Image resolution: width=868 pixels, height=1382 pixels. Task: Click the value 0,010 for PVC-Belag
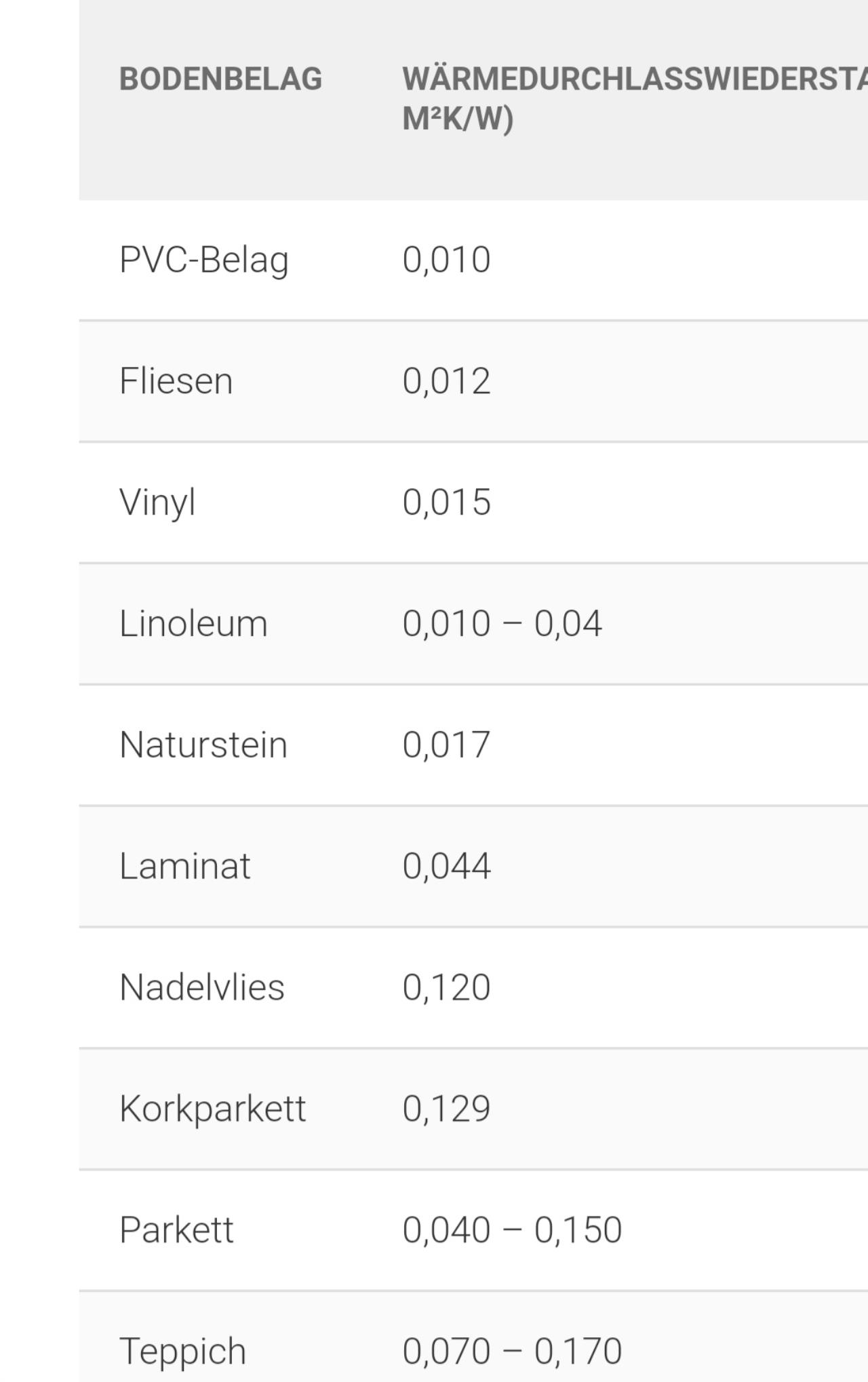(x=446, y=260)
